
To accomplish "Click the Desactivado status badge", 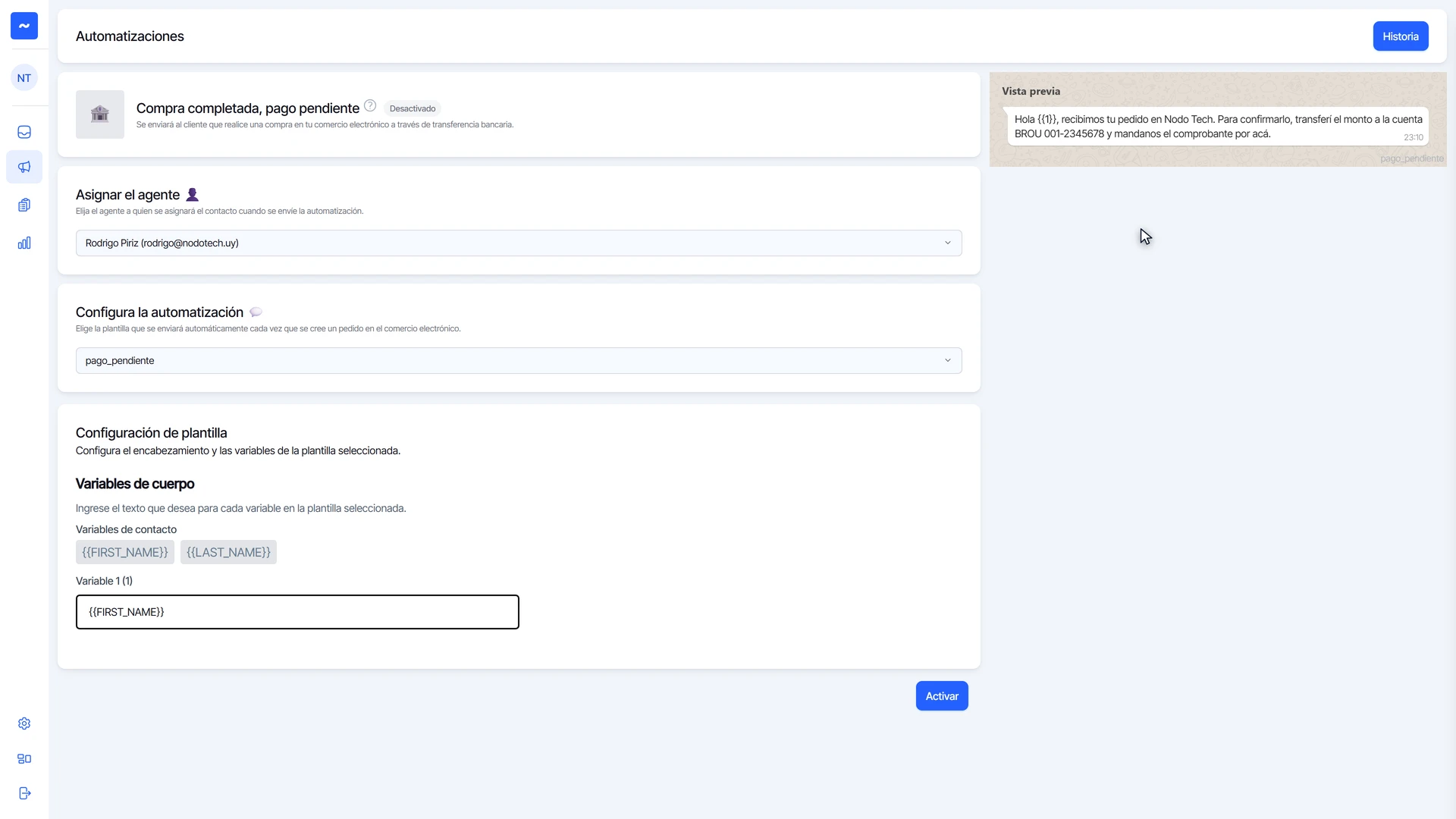I will 413,108.
